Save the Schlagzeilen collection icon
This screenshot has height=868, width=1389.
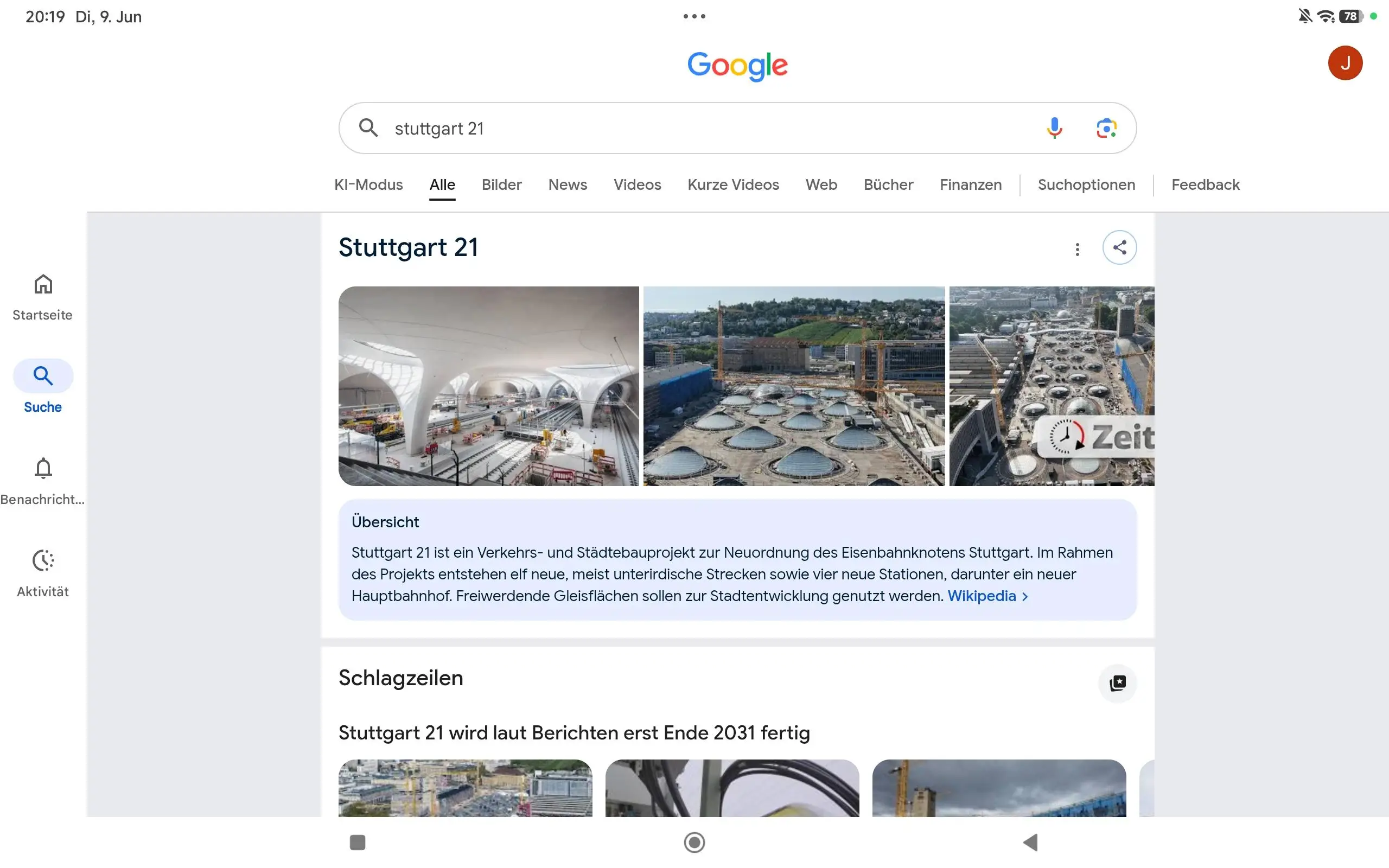click(x=1117, y=683)
